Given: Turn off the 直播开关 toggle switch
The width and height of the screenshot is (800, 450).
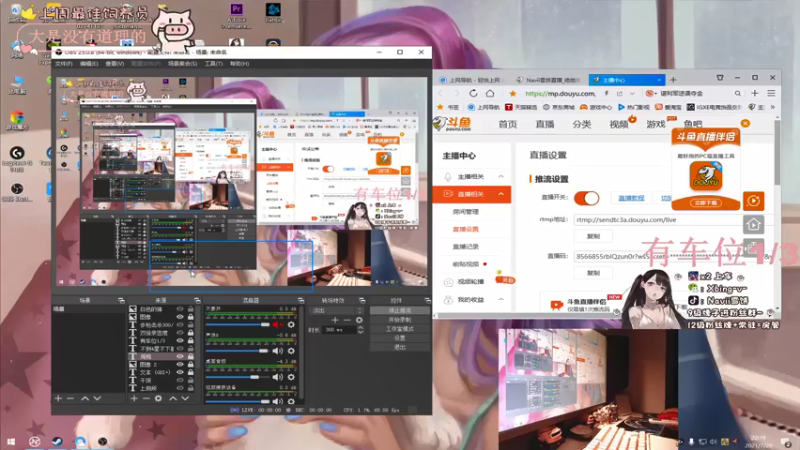Looking at the screenshot, I should pyautogui.click(x=586, y=198).
